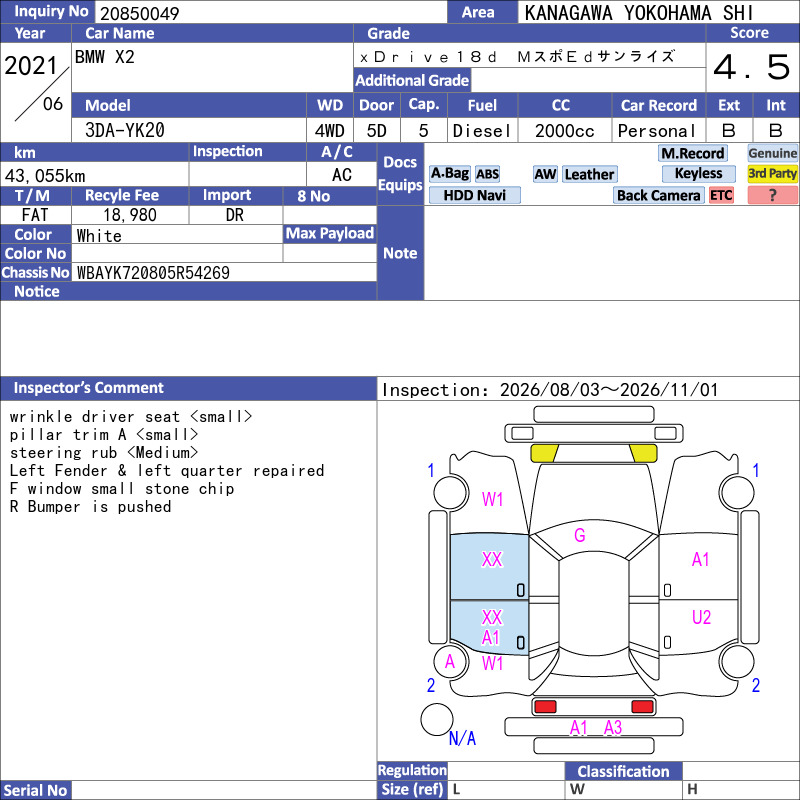The width and height of the screenshot is (800, 800).
Task: Click the 2000cc engine value
Action: click(x=565, y=131)
